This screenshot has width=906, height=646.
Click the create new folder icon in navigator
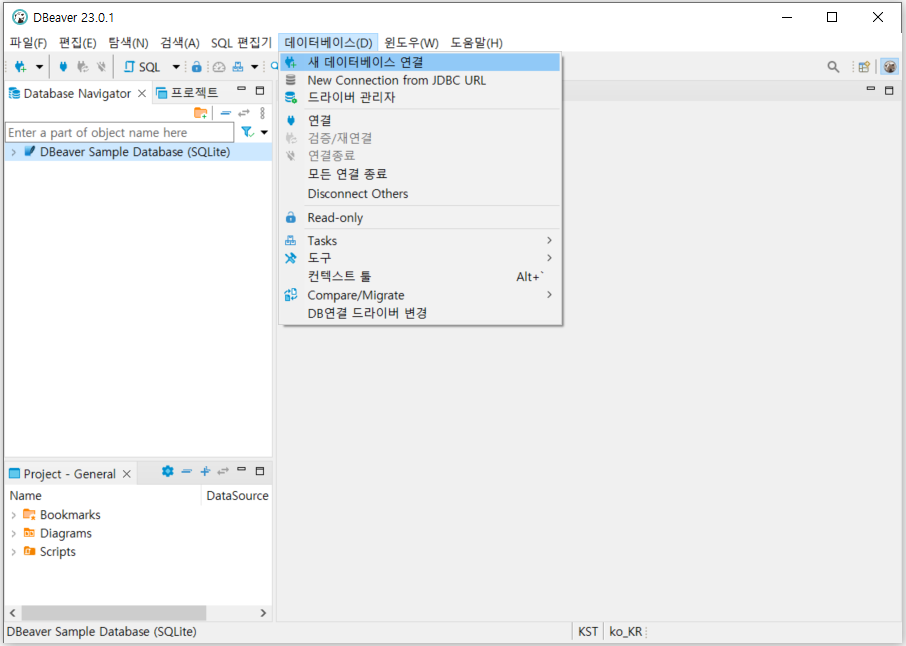point(200,113)
